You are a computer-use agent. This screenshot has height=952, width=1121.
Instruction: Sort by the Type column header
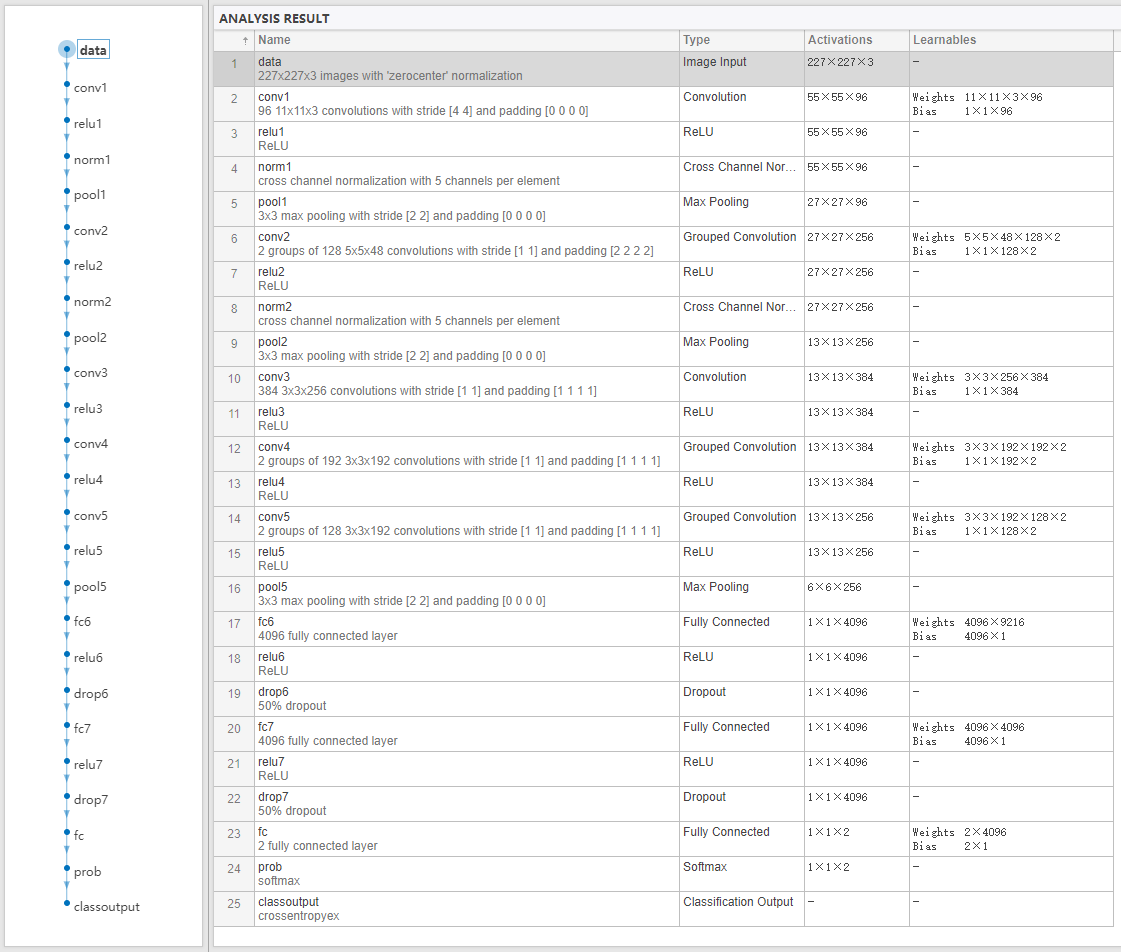(x=741, y=40)
